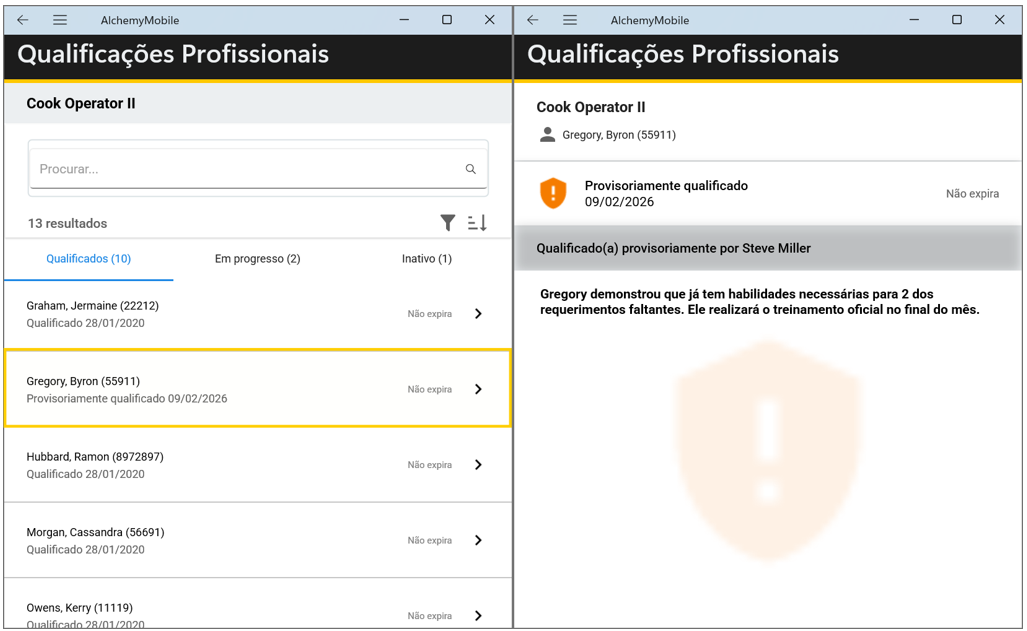Select the Qualificados (10) tab
1027x631 pixels.
click(89, 259)
